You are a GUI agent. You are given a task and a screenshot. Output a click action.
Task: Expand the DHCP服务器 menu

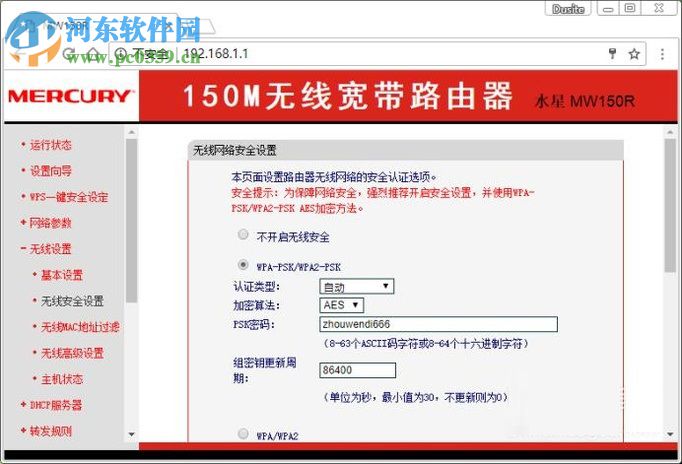click(56, 405)
